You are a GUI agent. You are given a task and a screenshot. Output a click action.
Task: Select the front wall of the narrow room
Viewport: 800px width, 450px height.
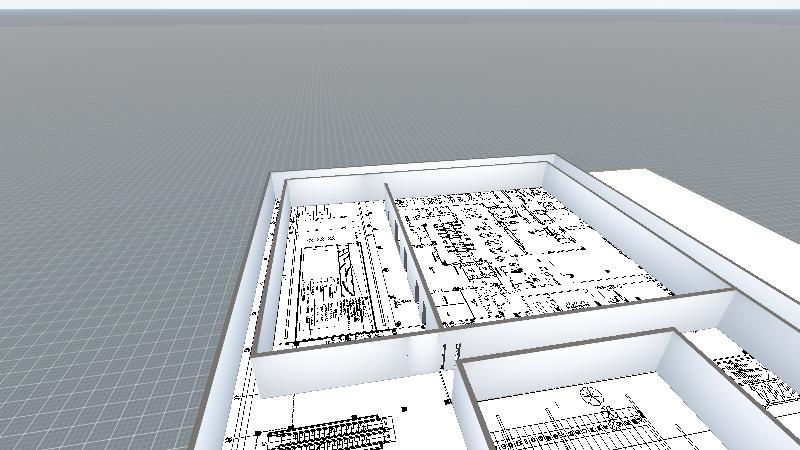pyautogui.click(x=340, y=370)
